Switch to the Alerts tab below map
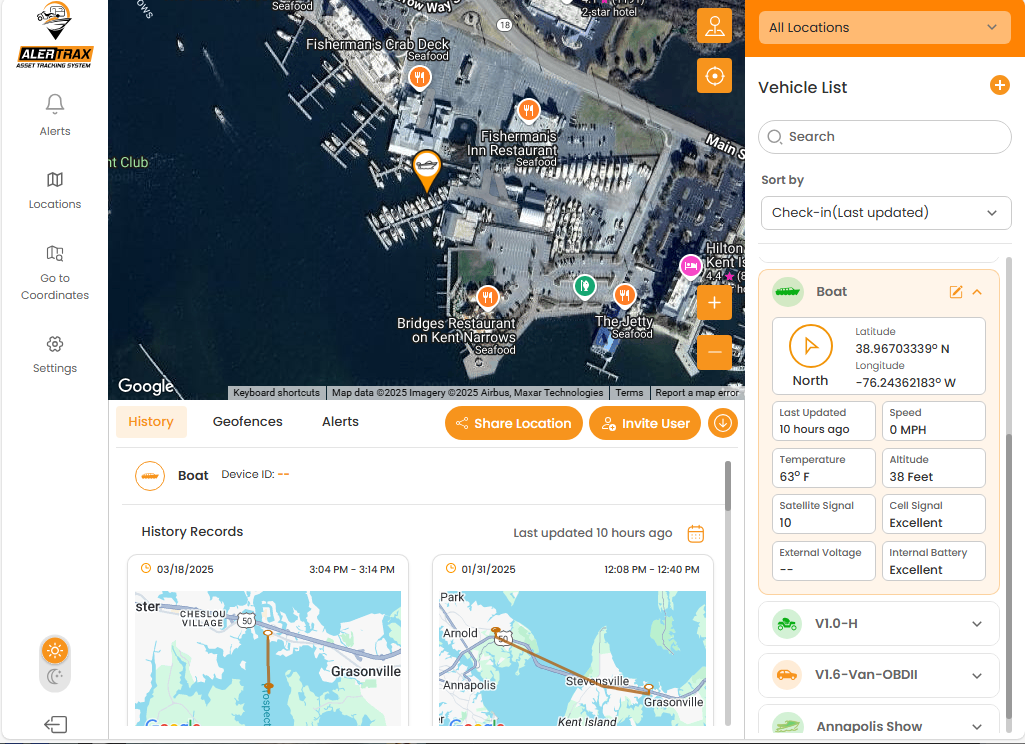1025x744 pixels. pyautogui.click(x=340, y=422)
